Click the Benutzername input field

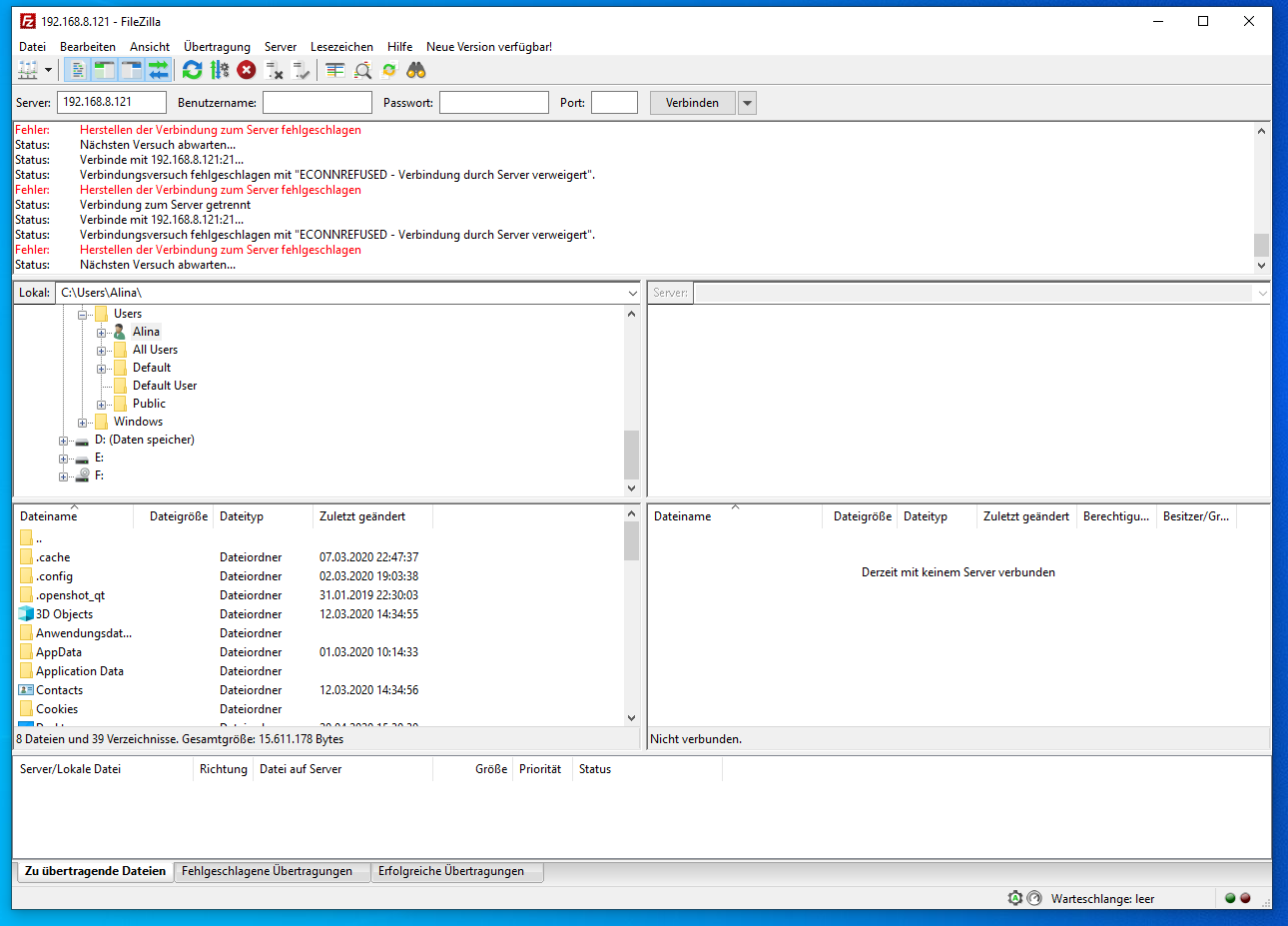click(318, 102)
